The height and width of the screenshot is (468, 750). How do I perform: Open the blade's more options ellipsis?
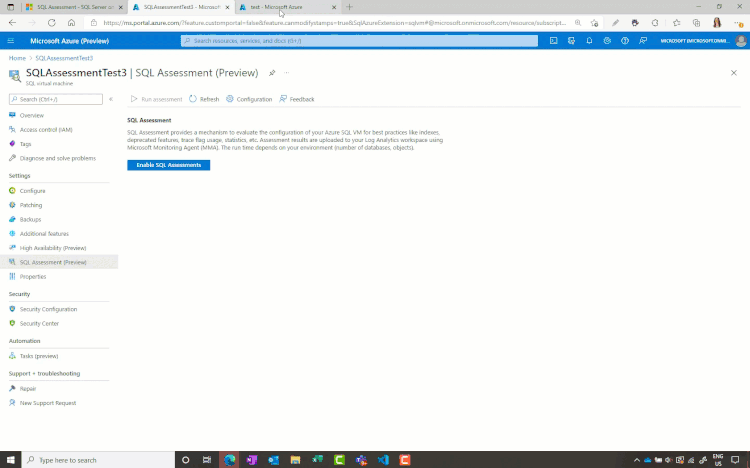click(287, 73)
